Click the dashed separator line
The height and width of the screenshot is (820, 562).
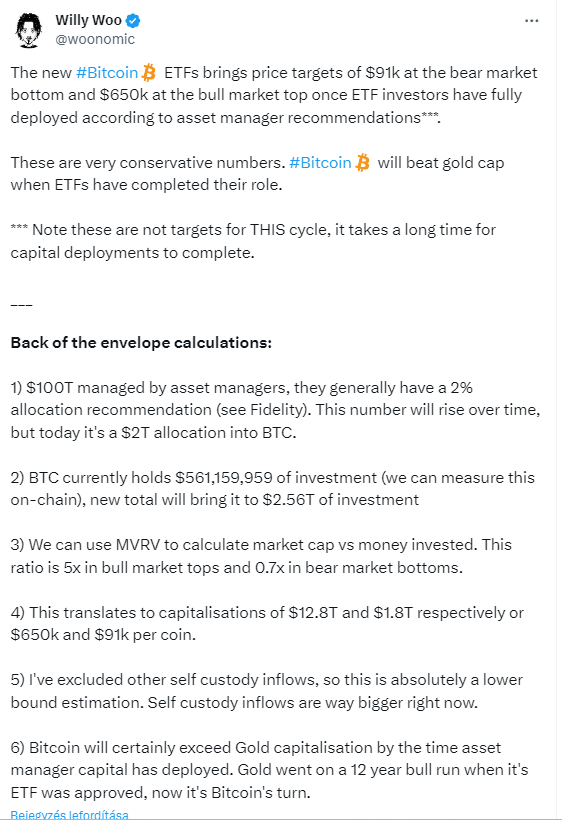pos(21,304)
